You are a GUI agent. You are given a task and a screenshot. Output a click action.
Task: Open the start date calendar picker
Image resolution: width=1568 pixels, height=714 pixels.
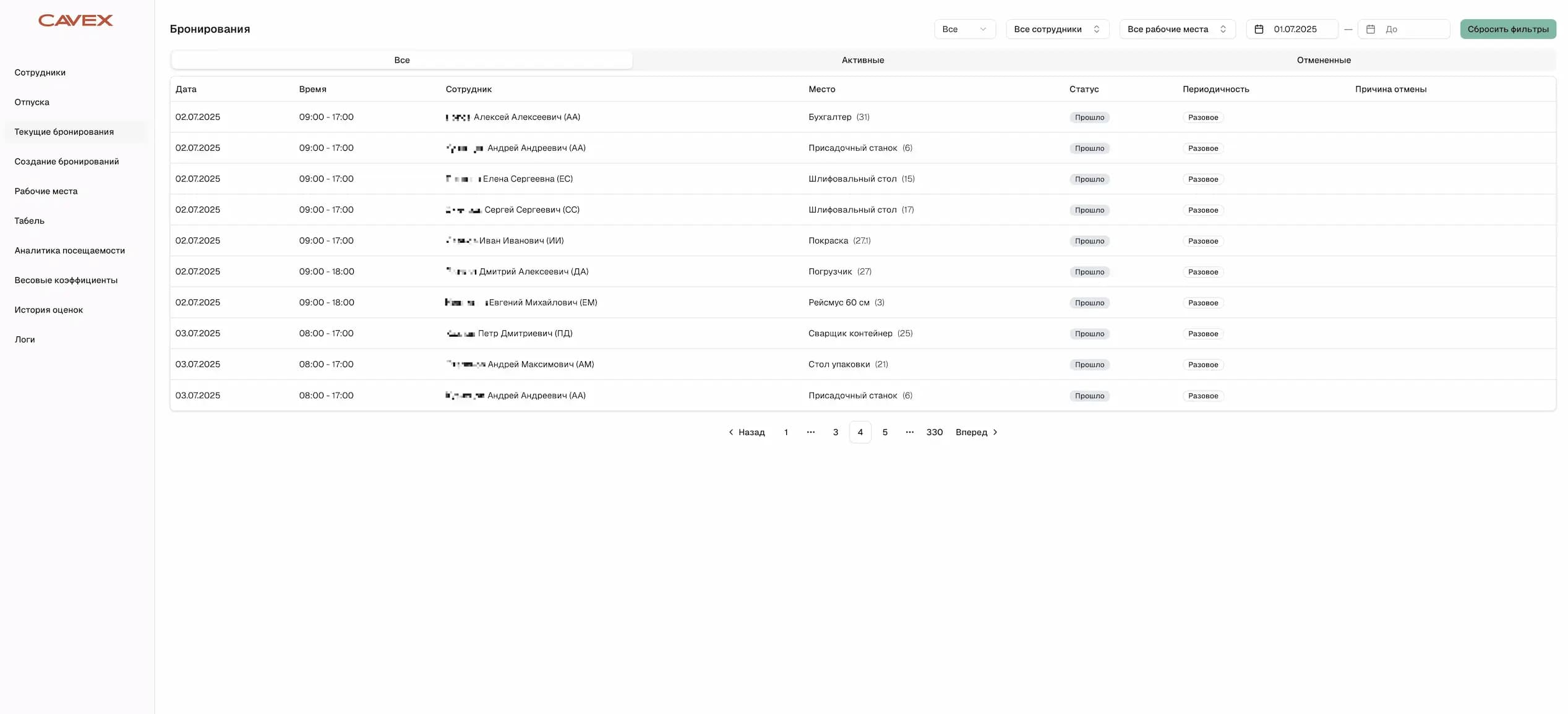pyautogui.click(x=1259, y=28)
